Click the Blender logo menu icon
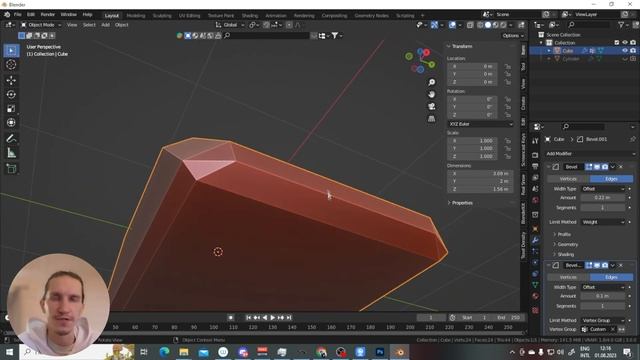Viewport: 640px width, 360px height. [7, 15]
